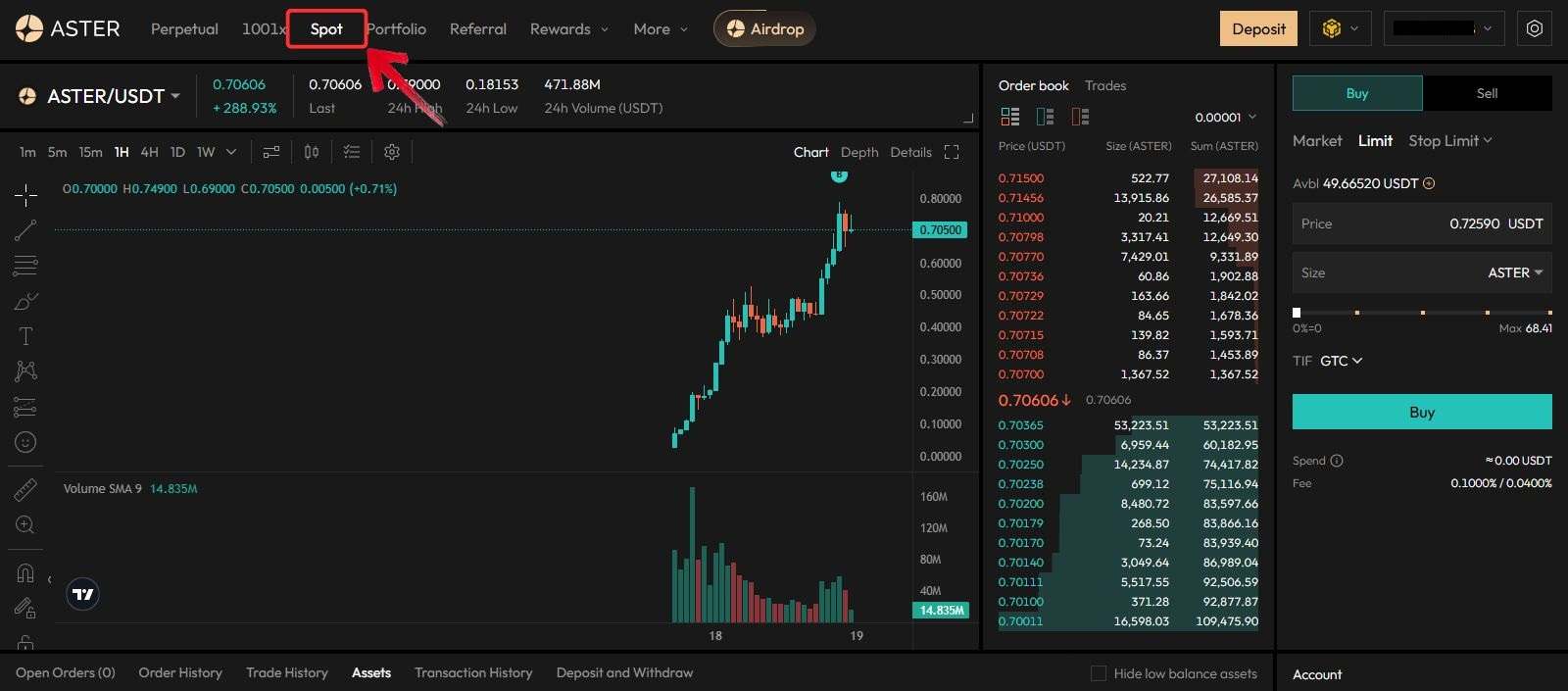Select the trend line drawing tool

click(x=25, y=230)
